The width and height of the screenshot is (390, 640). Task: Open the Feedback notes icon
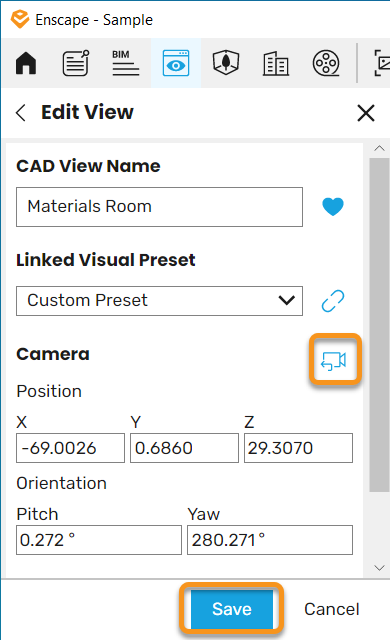pos(76,63)
